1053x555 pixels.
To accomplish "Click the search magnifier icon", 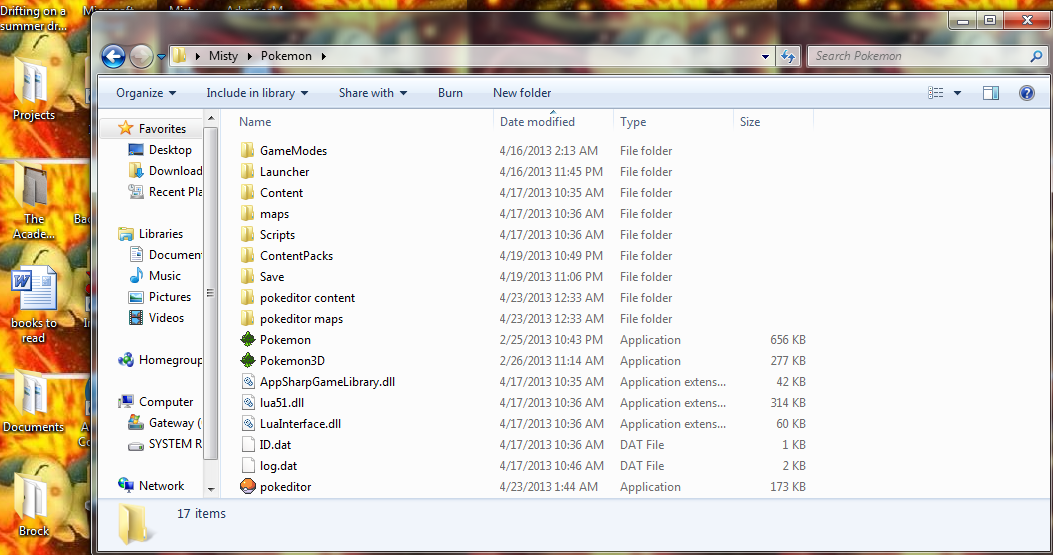I will coord(1036,56).
